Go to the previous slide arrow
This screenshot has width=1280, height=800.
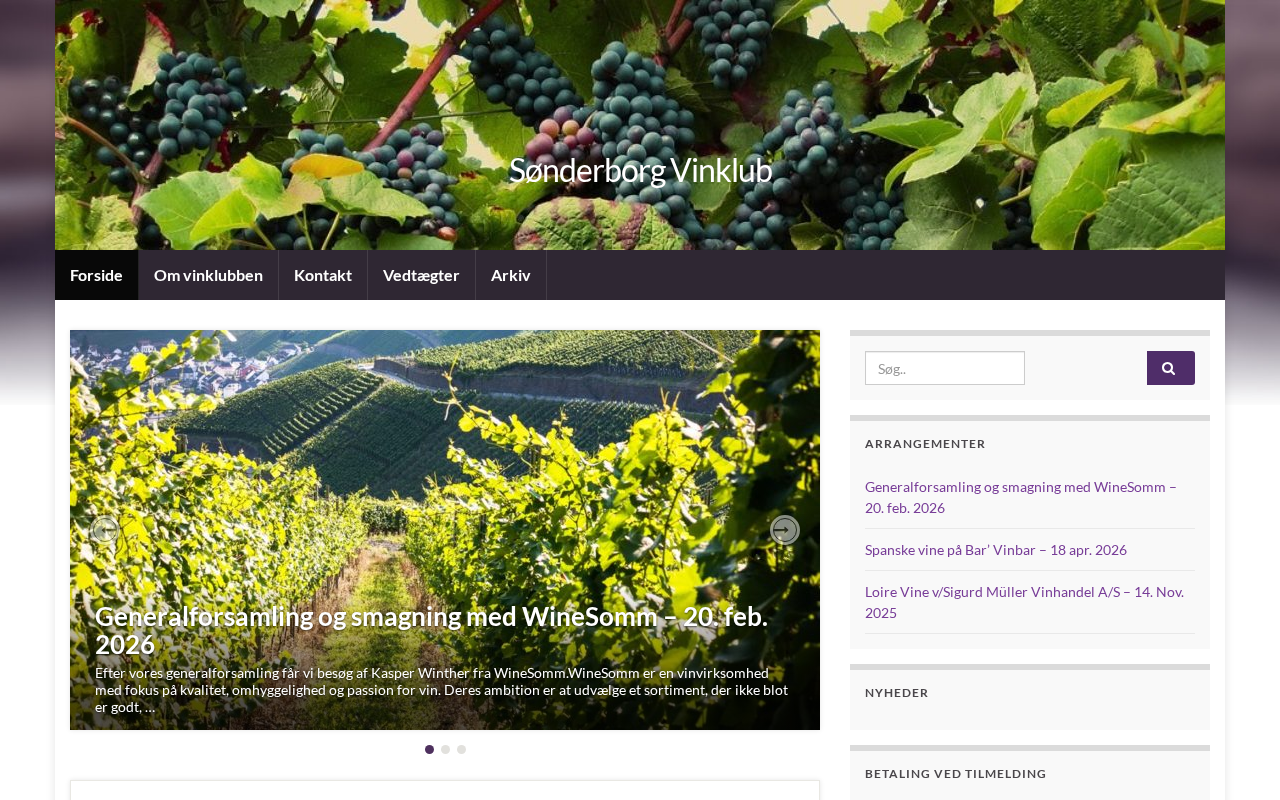click(105, 530)
